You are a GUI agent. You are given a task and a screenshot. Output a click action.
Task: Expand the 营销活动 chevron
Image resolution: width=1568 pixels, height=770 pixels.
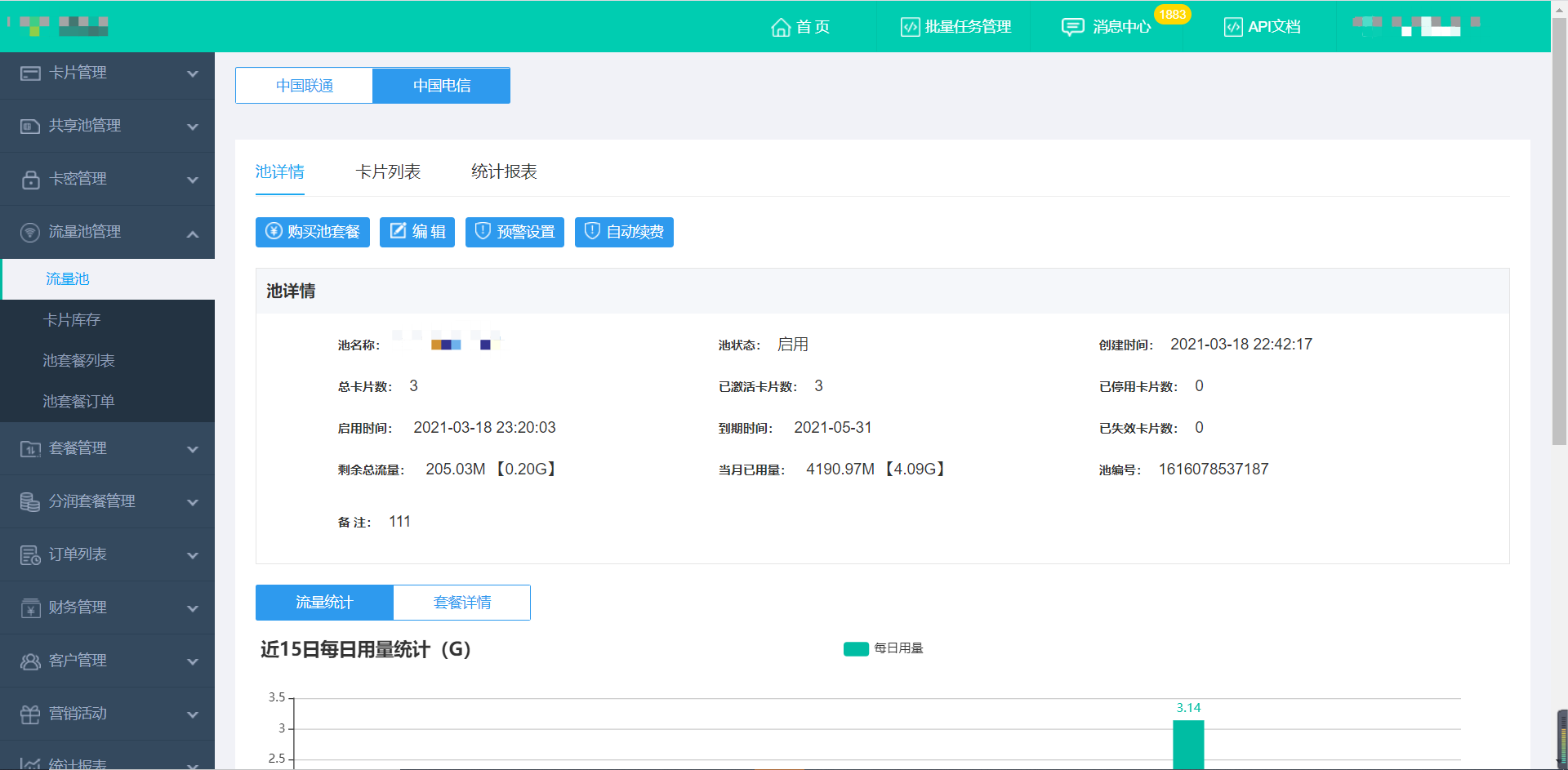[193, 714]
